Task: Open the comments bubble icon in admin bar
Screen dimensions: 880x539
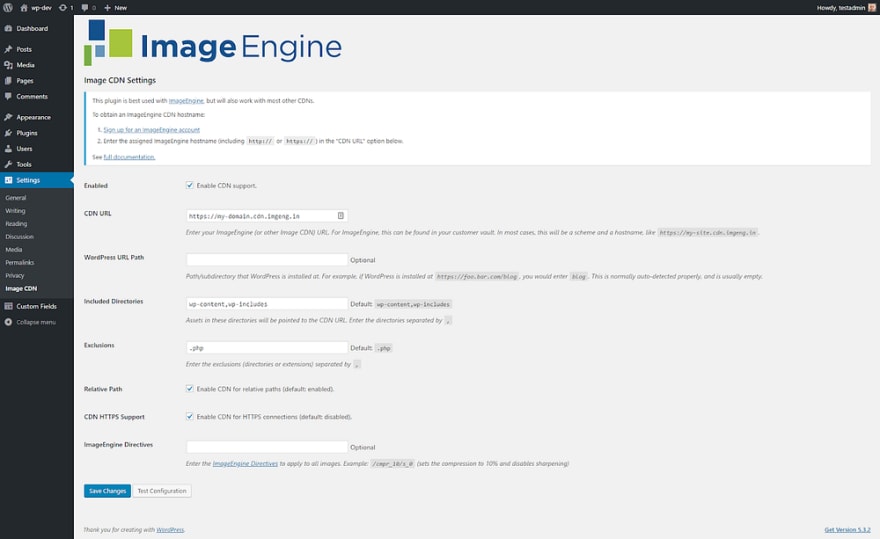Action: click(x=85, y=7)
